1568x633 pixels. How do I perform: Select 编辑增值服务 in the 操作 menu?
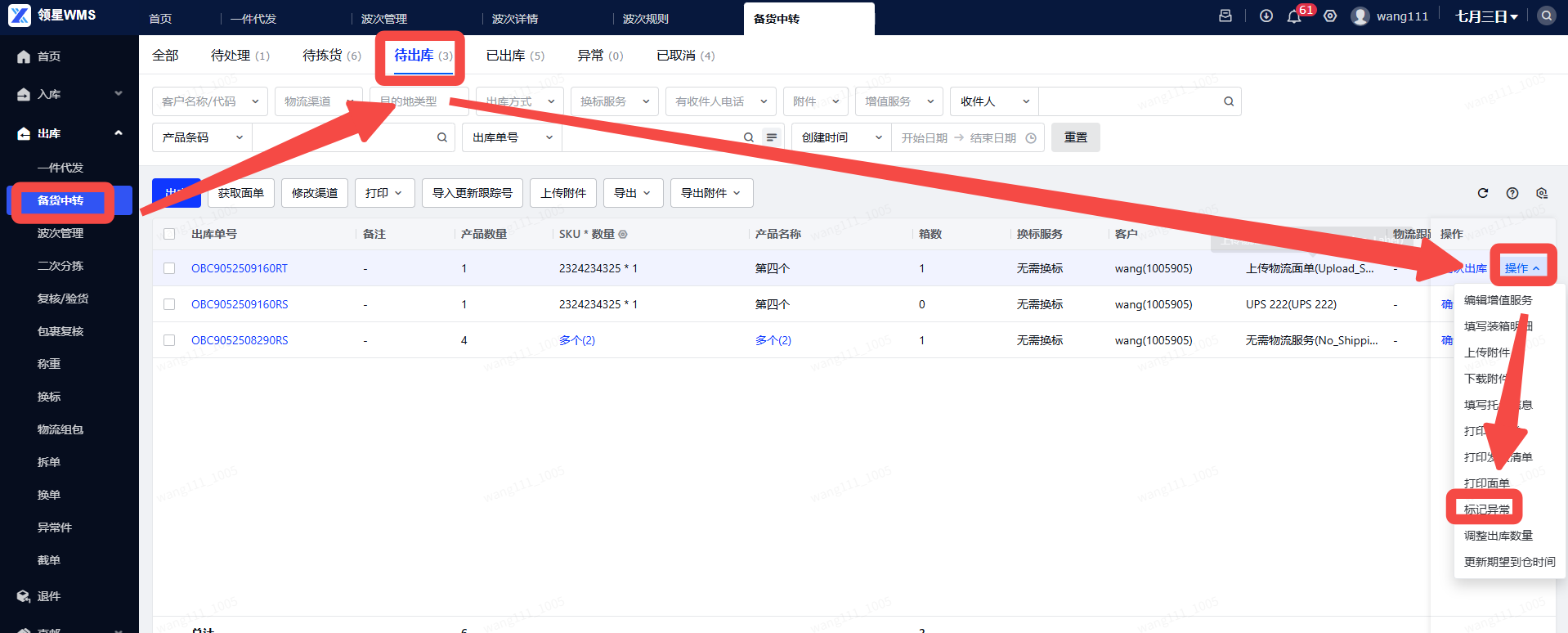(1499, 300)
